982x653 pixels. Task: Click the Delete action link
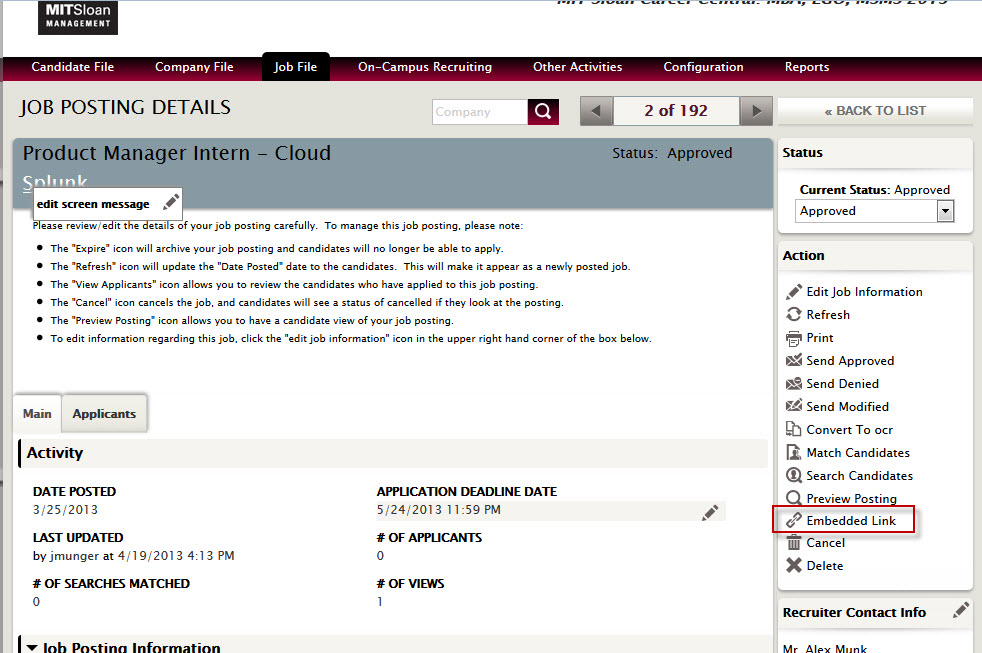pyautogui.click(x=824, y=566)
